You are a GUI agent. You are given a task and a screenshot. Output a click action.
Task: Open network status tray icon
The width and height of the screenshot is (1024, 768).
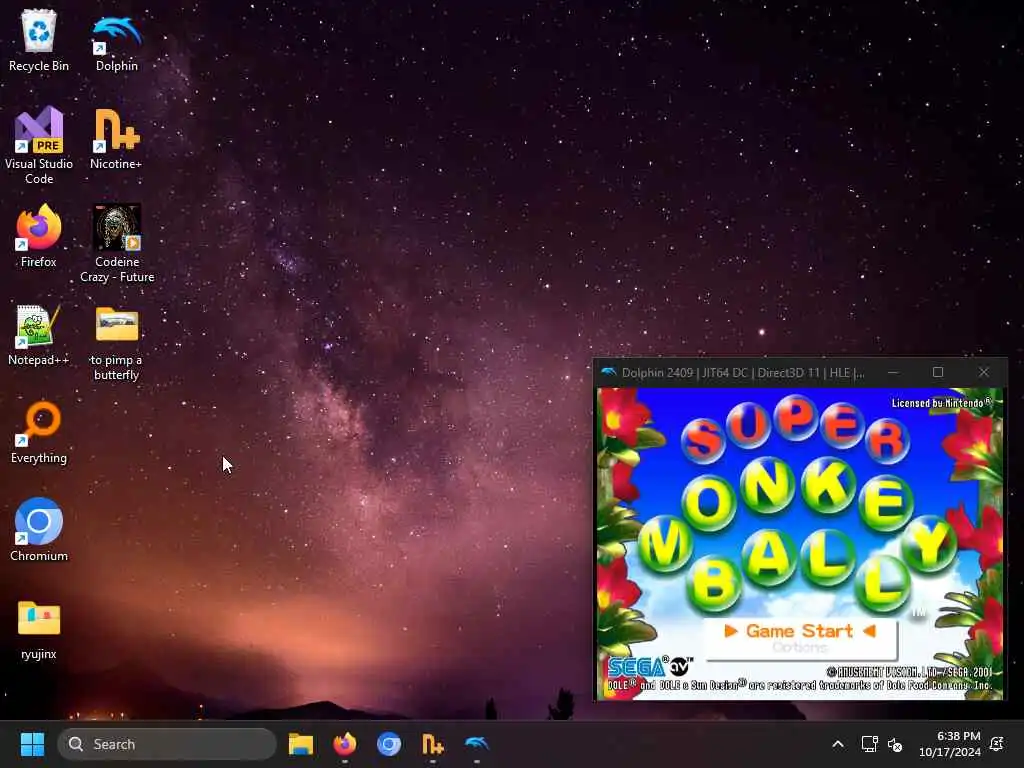[869, 744]
